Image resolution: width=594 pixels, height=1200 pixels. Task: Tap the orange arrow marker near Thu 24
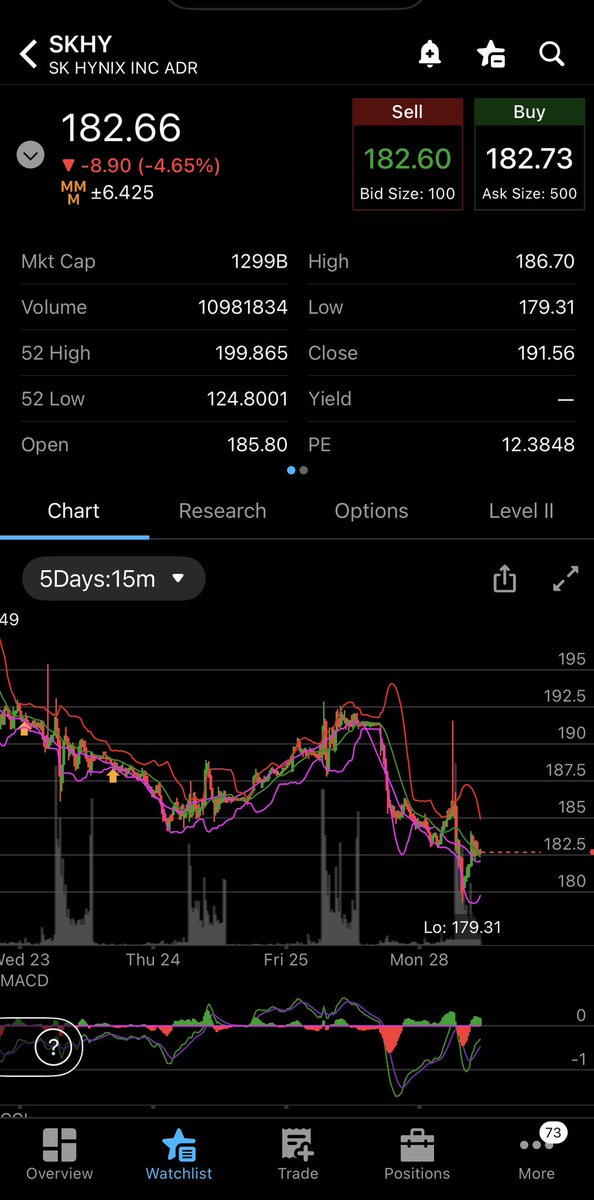113,774
